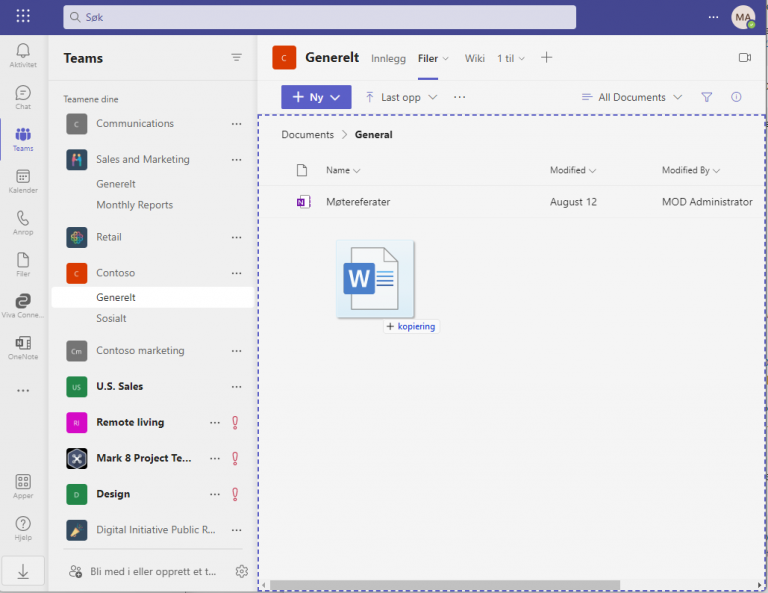The width and height of the screenshot is (768, 593).
Task: Open the app launcher waffle icon
Action: 23,17
